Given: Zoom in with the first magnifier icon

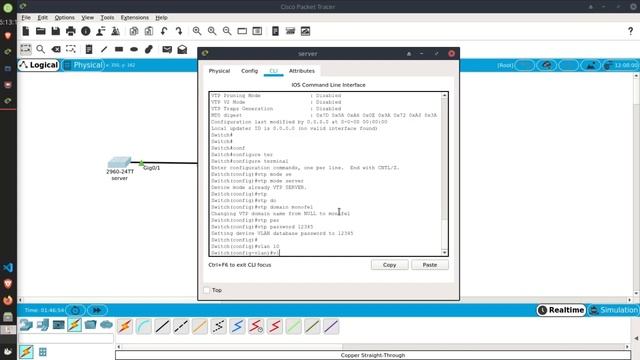Looking at the screenshot, I should click(197, 31).
